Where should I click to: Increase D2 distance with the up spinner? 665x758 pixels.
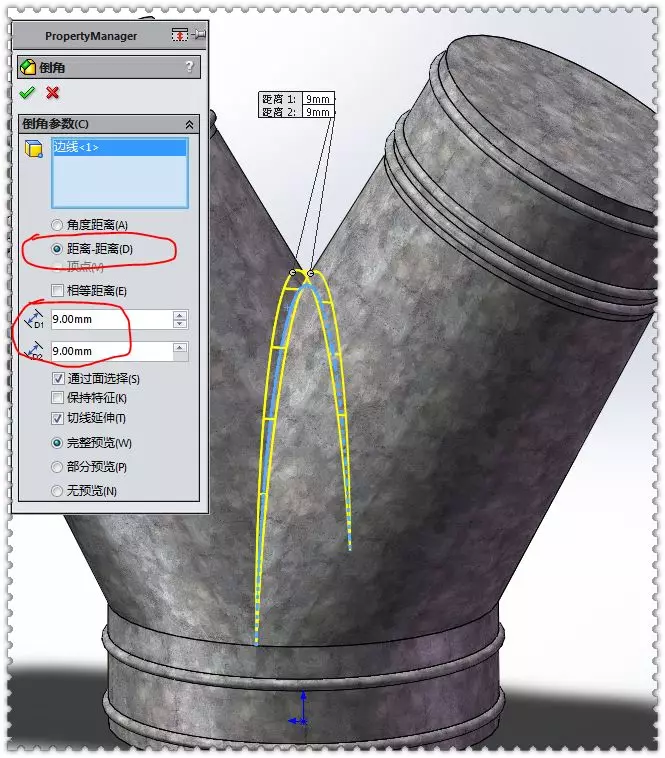coord(180,347)
